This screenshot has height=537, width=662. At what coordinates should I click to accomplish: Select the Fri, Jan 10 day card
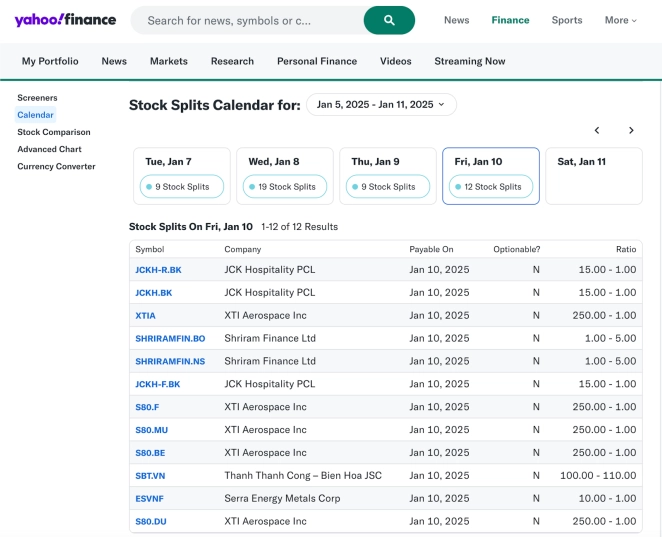[490, 175]
